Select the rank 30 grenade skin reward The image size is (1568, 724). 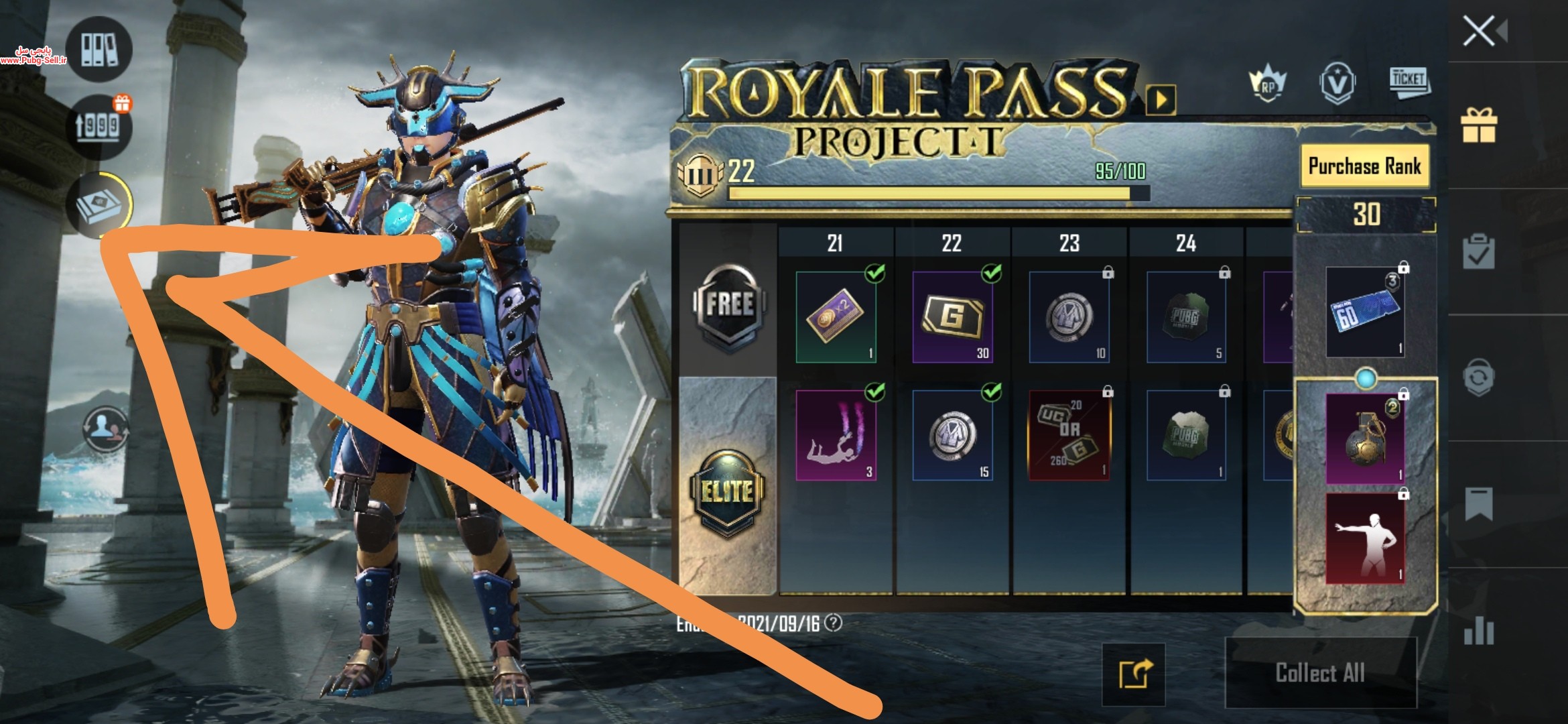coord(1364,438)
